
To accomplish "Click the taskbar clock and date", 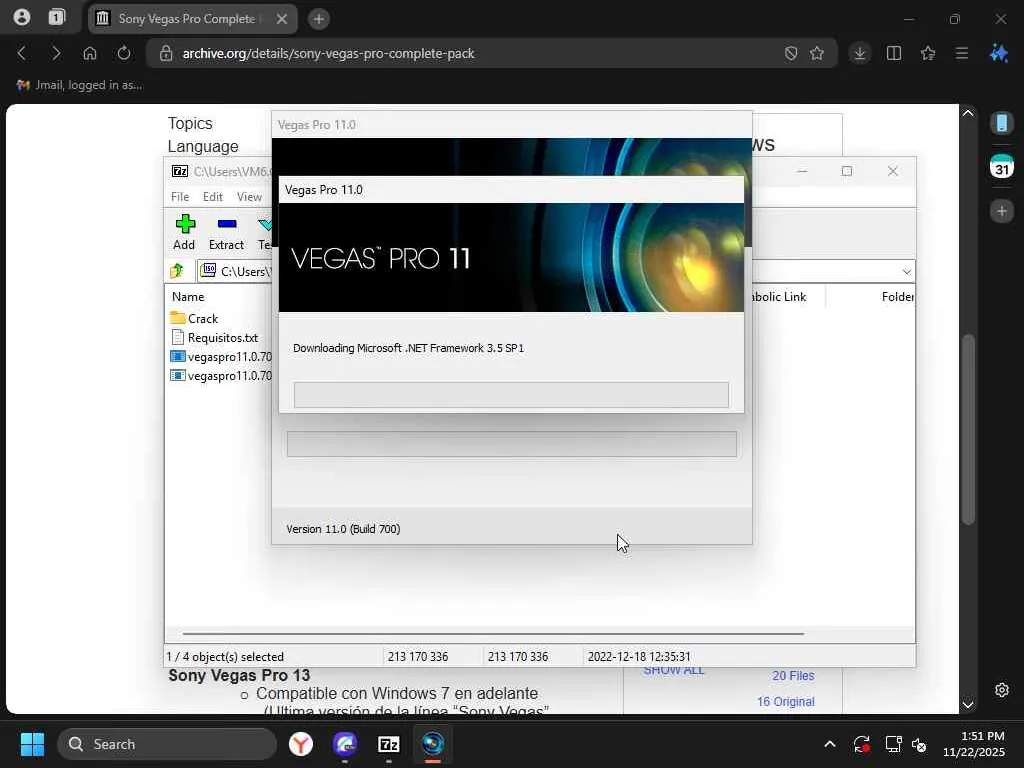I will tap(973, 744).
